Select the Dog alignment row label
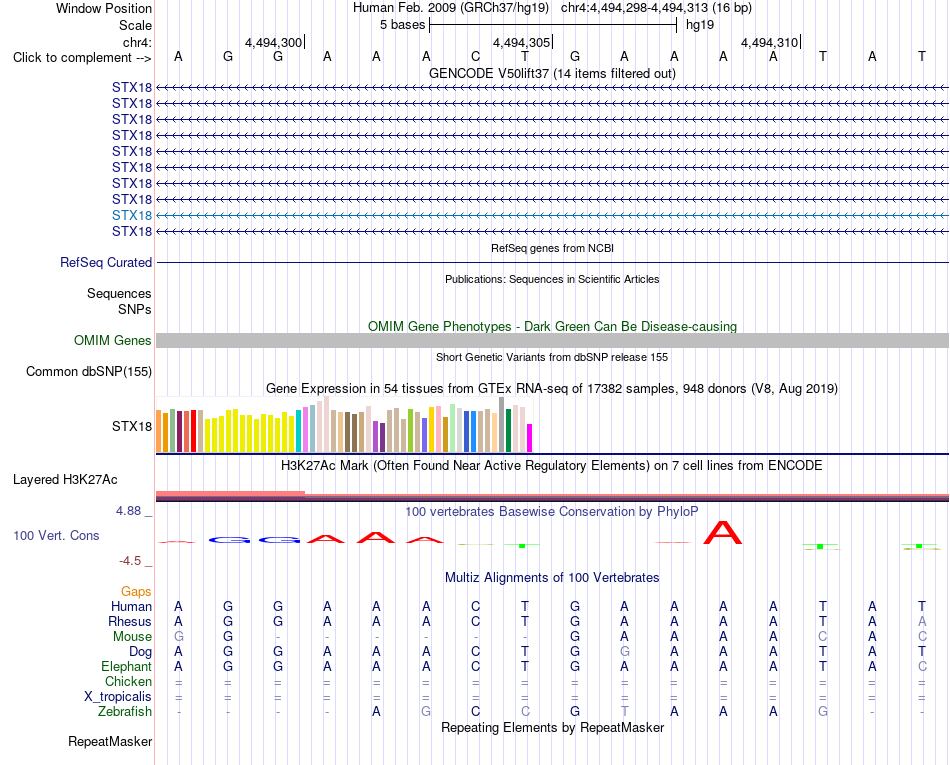 [140, 652]
